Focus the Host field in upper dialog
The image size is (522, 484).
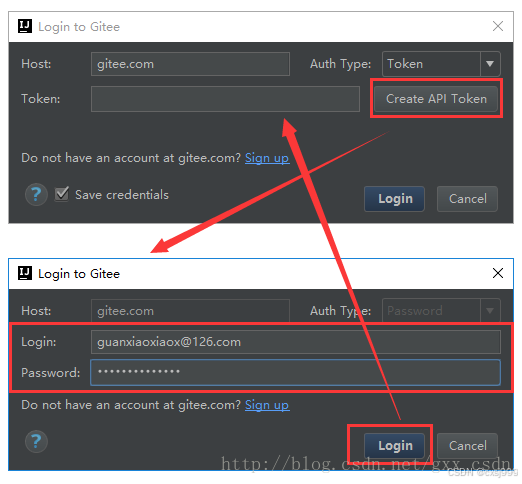point(190,64)
